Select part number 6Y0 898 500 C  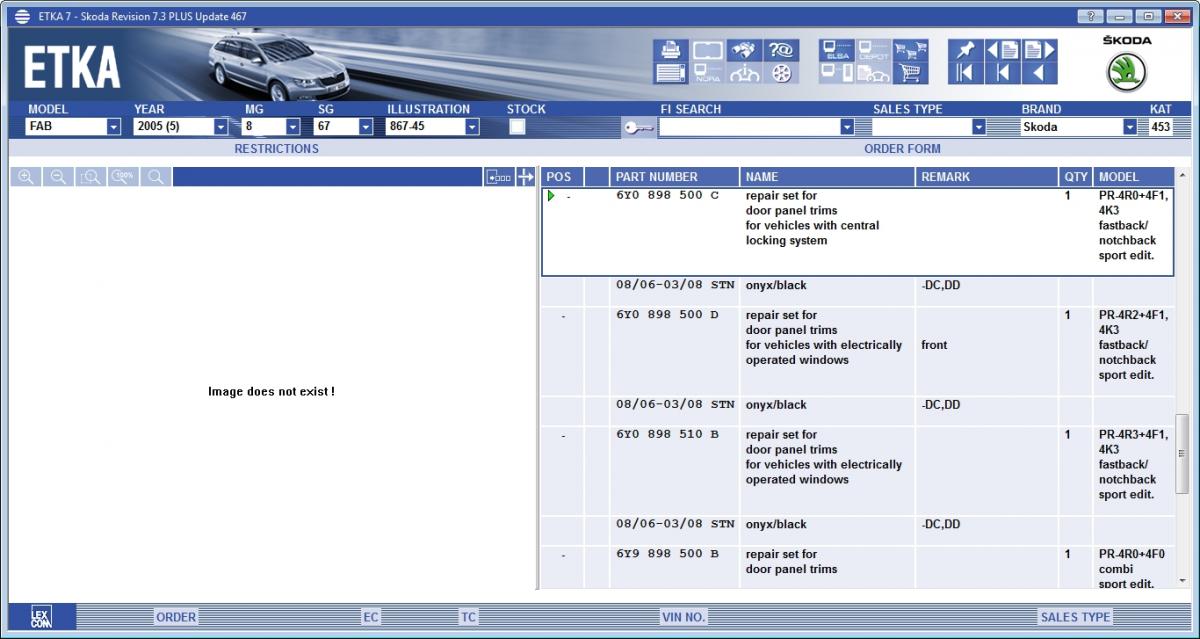pos(667,196)
